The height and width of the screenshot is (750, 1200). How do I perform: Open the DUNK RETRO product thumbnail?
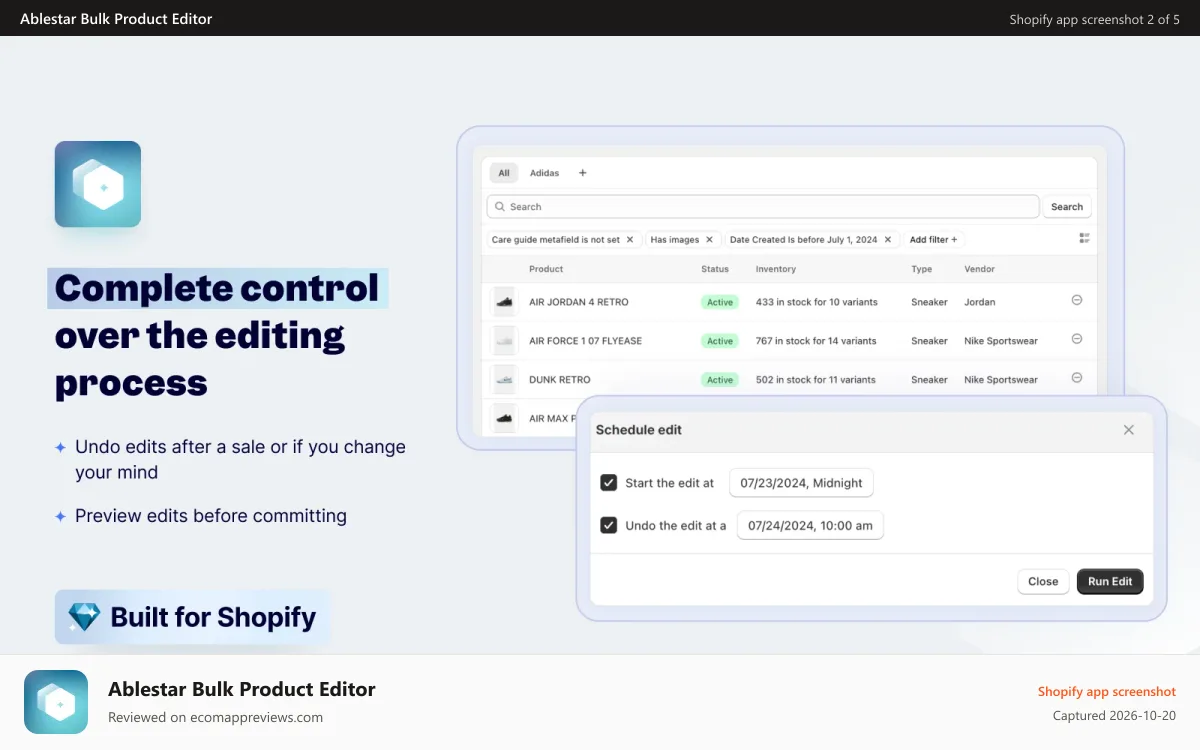point(505,379)
